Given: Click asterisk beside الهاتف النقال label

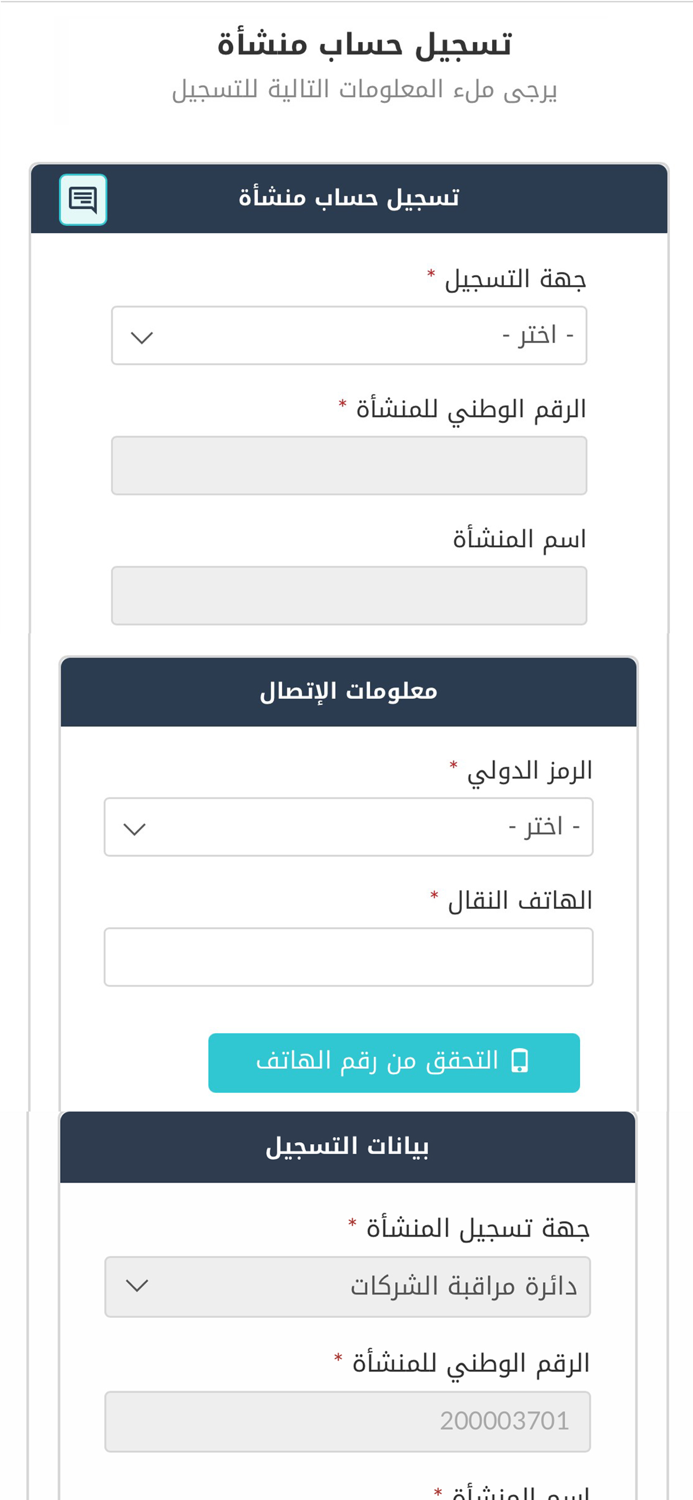Looking at the screenshot, I should pyautogui.click(x=432, y=895).
